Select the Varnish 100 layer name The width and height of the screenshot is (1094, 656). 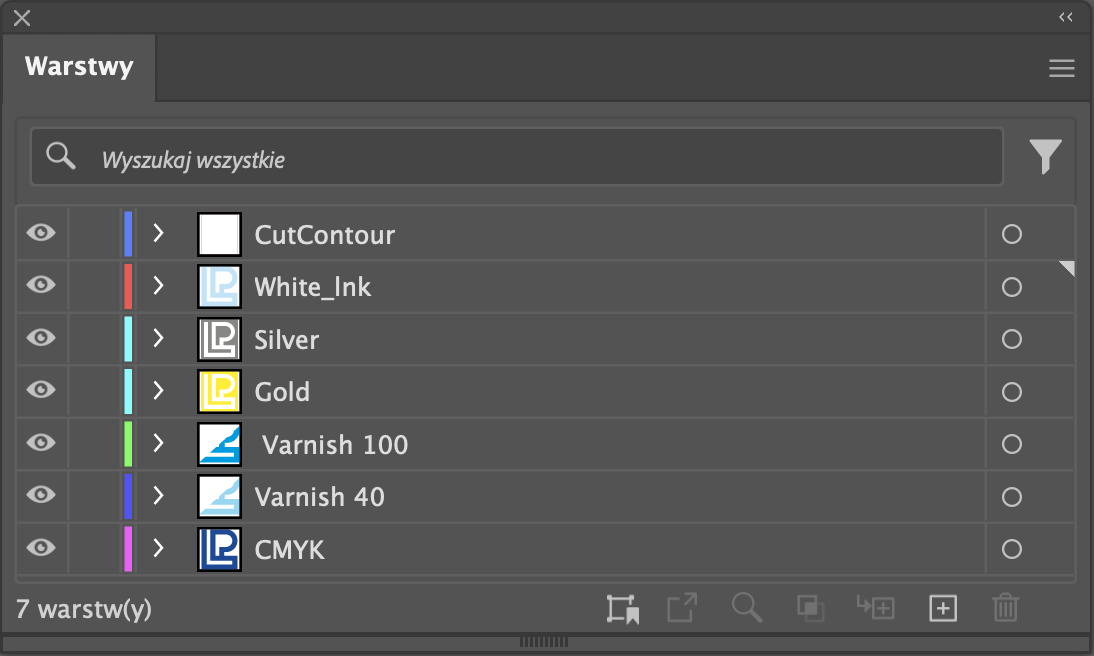(335, 444)
